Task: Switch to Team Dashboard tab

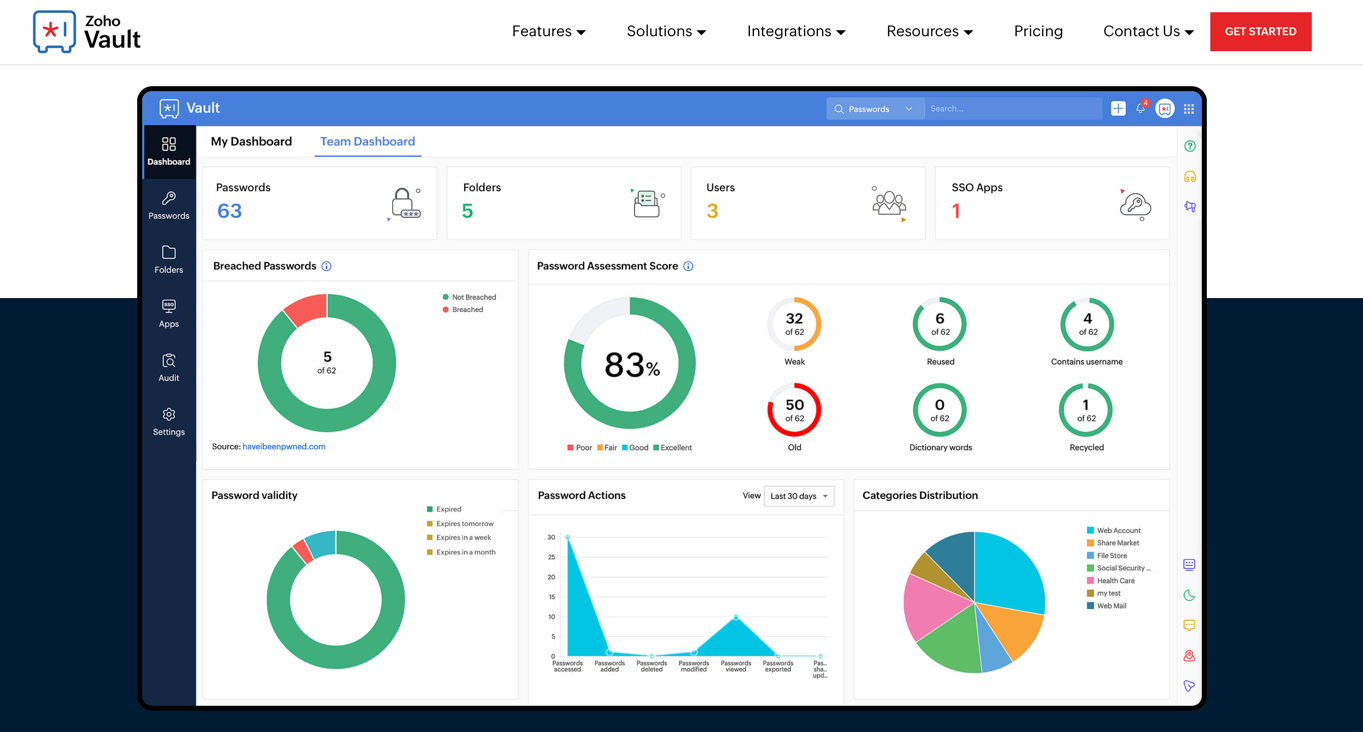Action: [x=367, y=142]
